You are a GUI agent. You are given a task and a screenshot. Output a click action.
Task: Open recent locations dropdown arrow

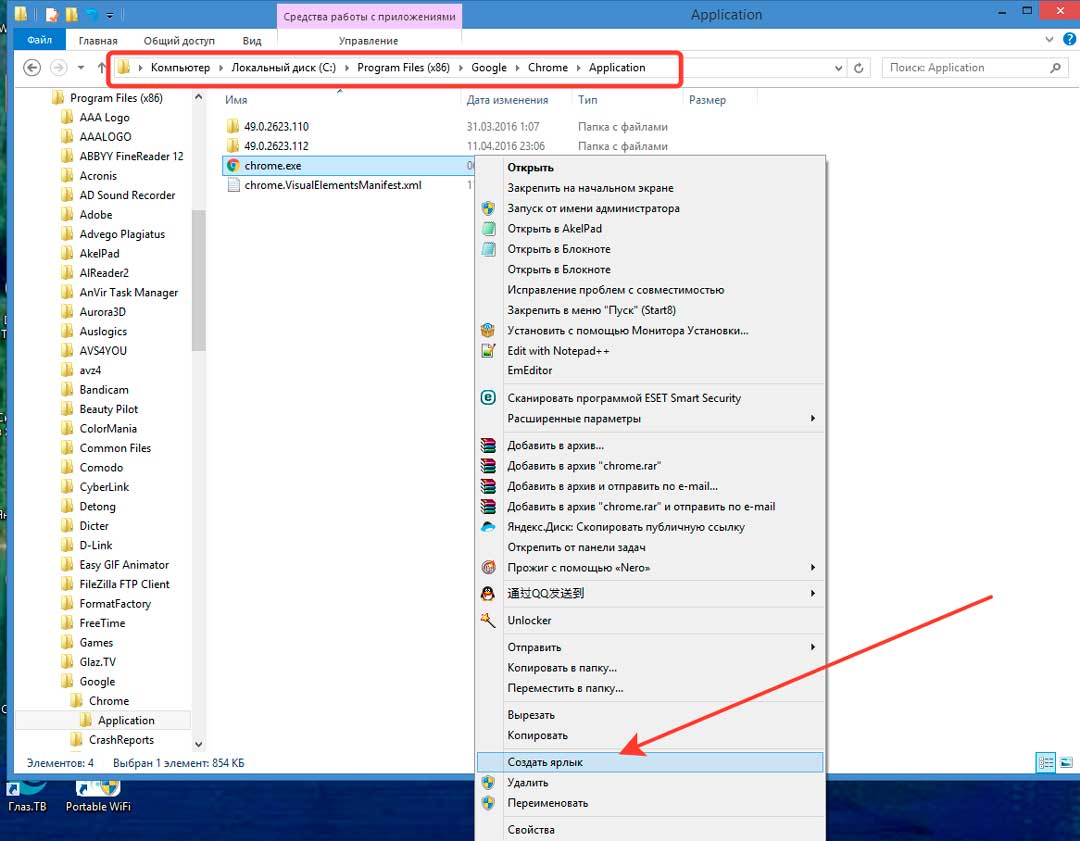[x=81, y=68]
